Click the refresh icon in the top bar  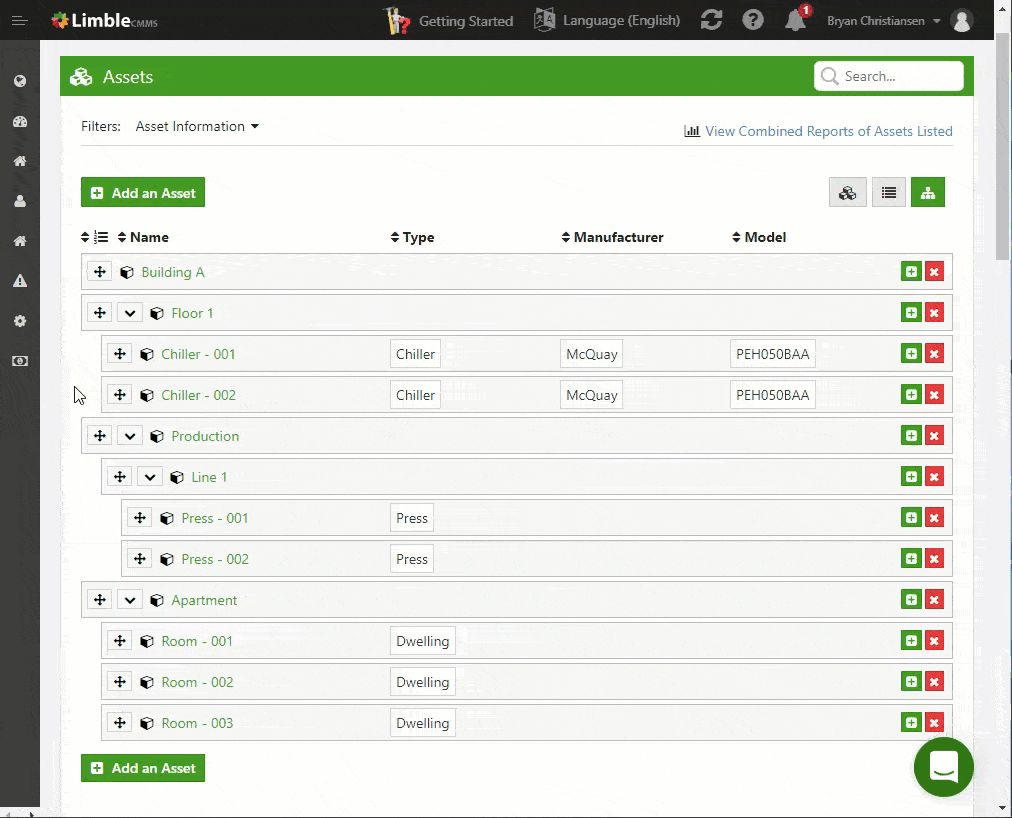(711, 20)
